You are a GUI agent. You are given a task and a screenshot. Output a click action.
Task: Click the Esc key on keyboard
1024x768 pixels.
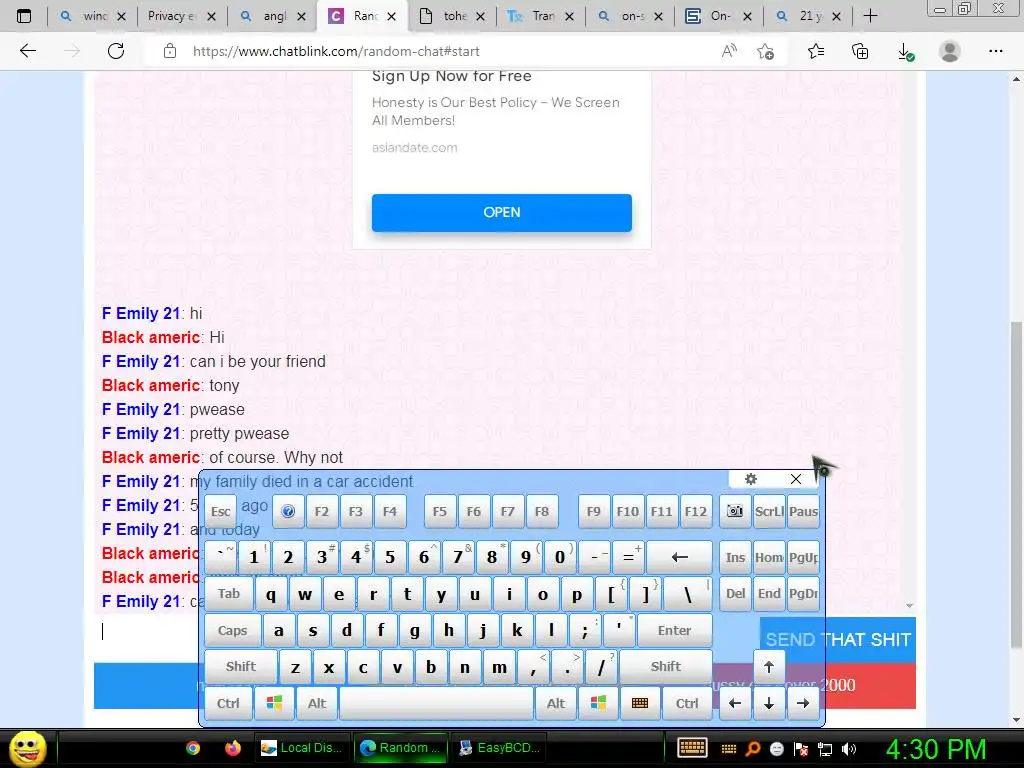pyautogui.click(x=221, y=511)
